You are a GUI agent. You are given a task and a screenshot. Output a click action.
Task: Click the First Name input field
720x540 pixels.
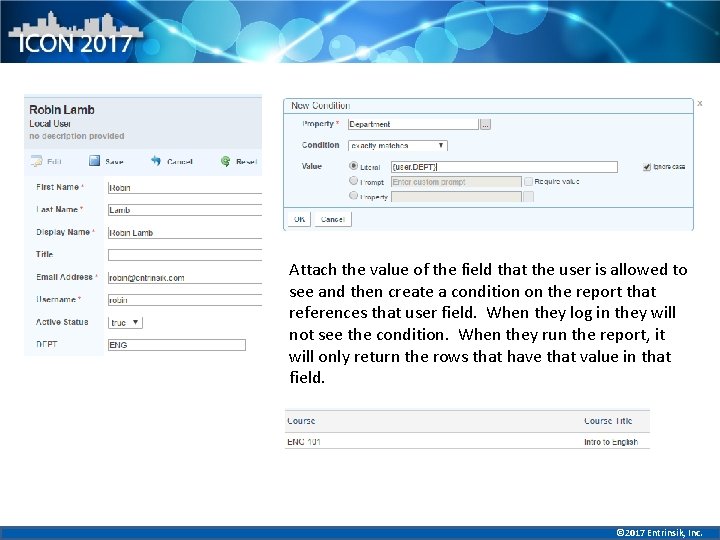pos(185,188)
